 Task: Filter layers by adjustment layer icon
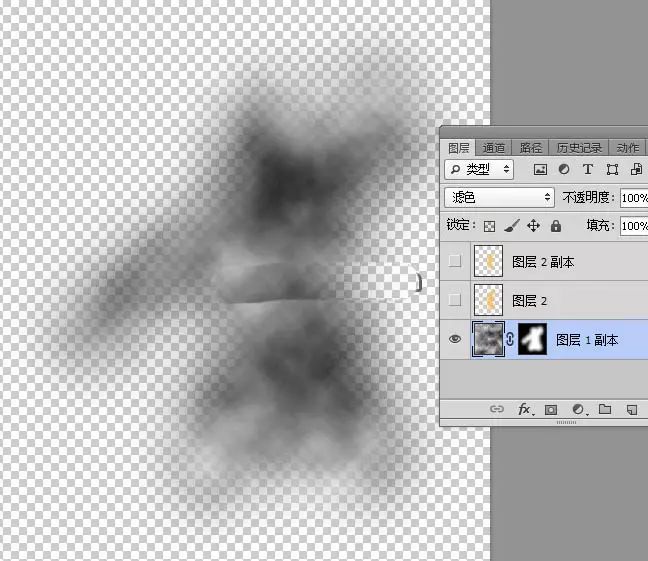point(564,169)
